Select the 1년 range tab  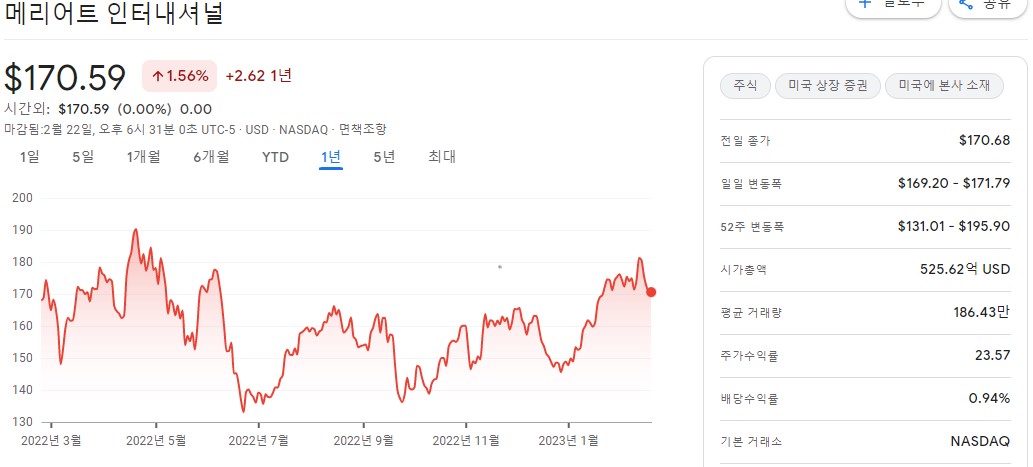point(331,157)
